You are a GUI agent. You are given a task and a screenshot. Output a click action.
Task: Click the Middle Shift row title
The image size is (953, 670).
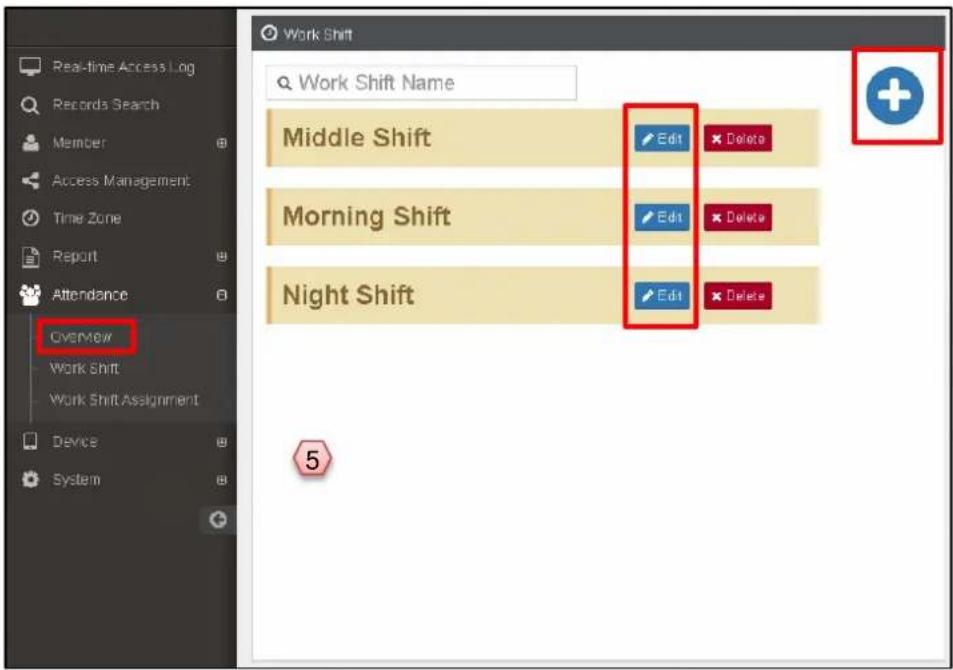pos(357,137)
